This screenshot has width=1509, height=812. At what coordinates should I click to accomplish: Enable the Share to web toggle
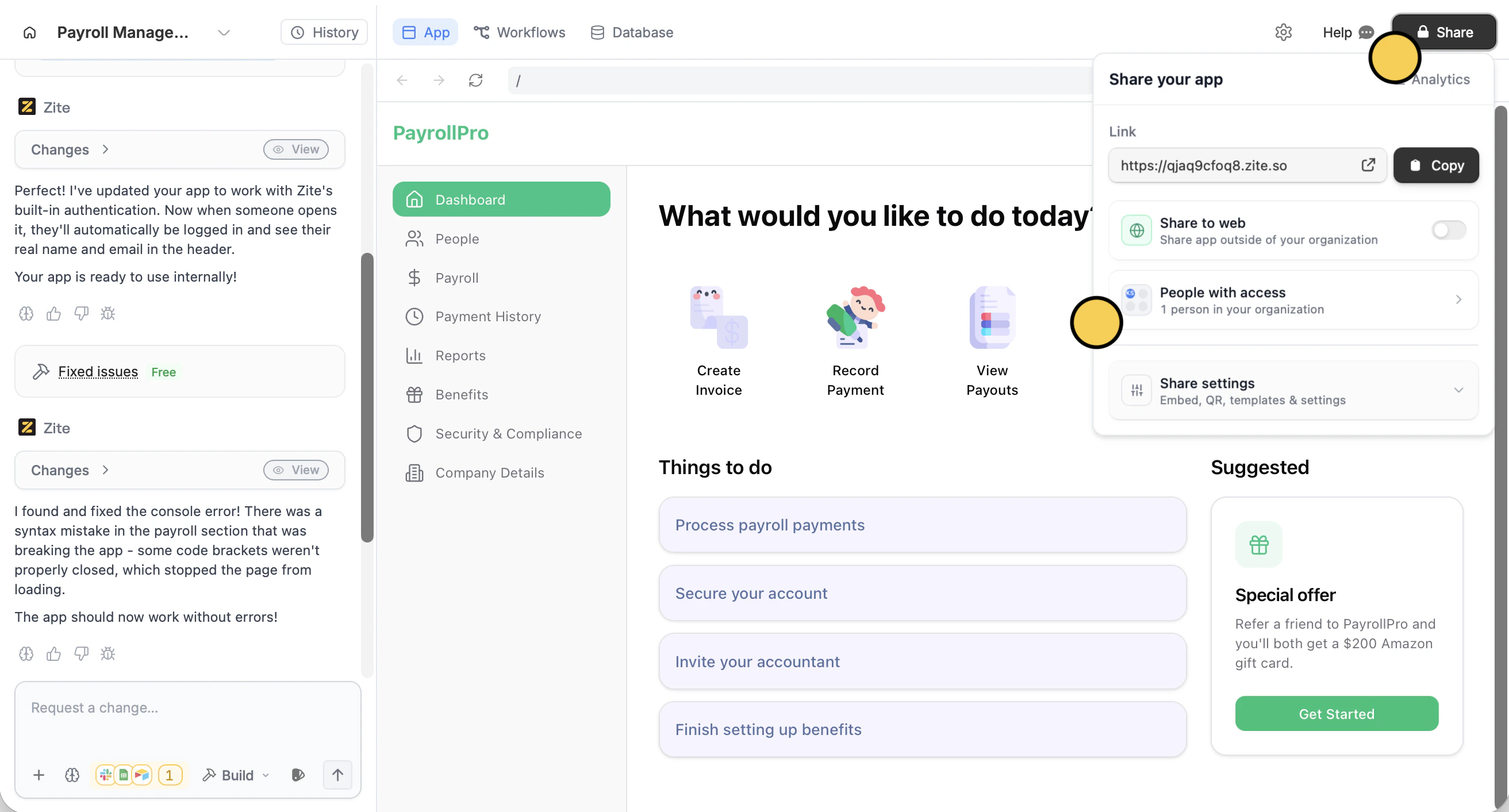[x=1448, y=230]
